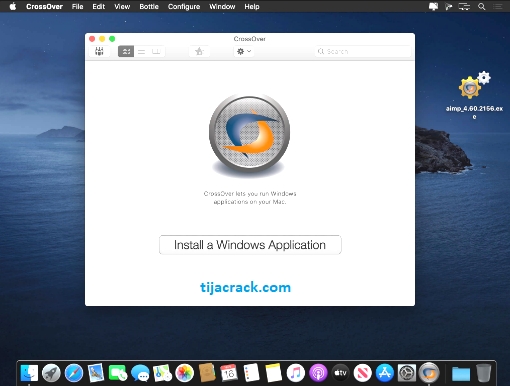Open System Preferences from the Dock
The width and height of the screenshot is (510, 386).
point(407,373)
